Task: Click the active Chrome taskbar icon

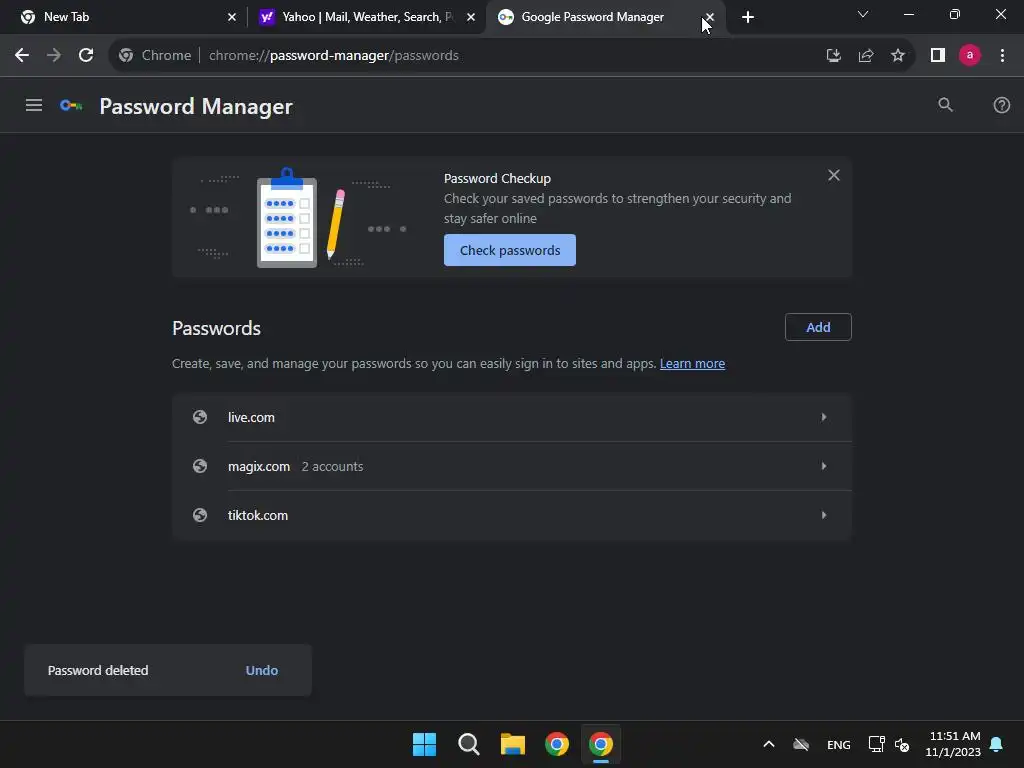Action: coord(601,744)
